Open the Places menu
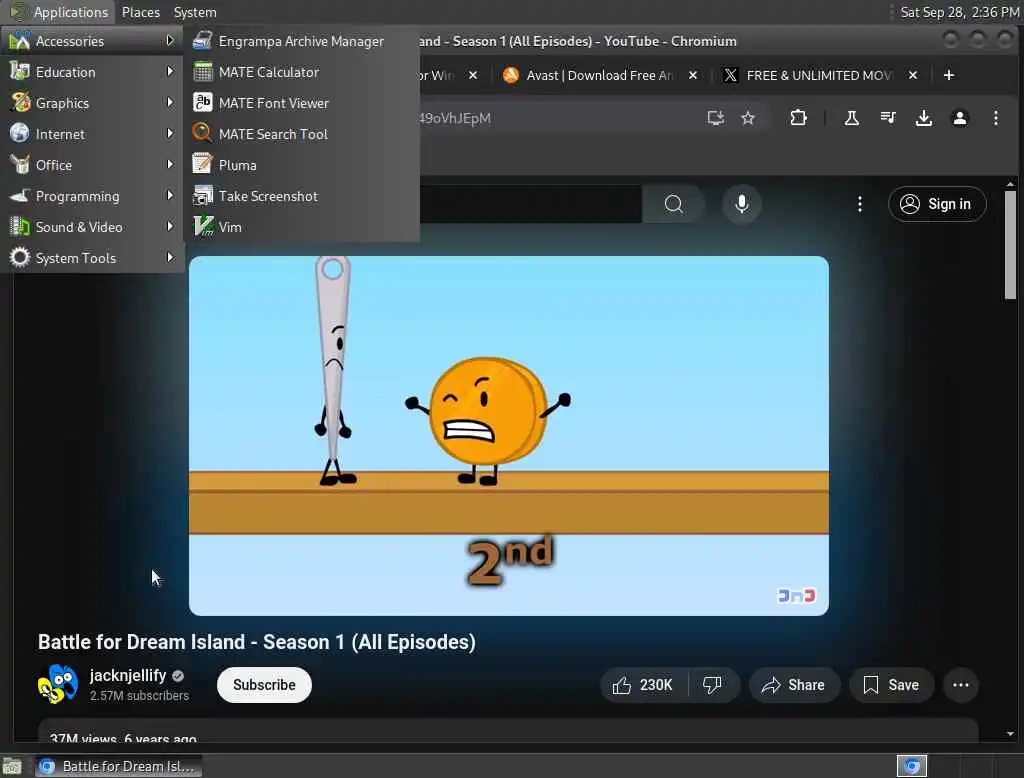This screenshot has height=778, width=1024. [140, 12]
